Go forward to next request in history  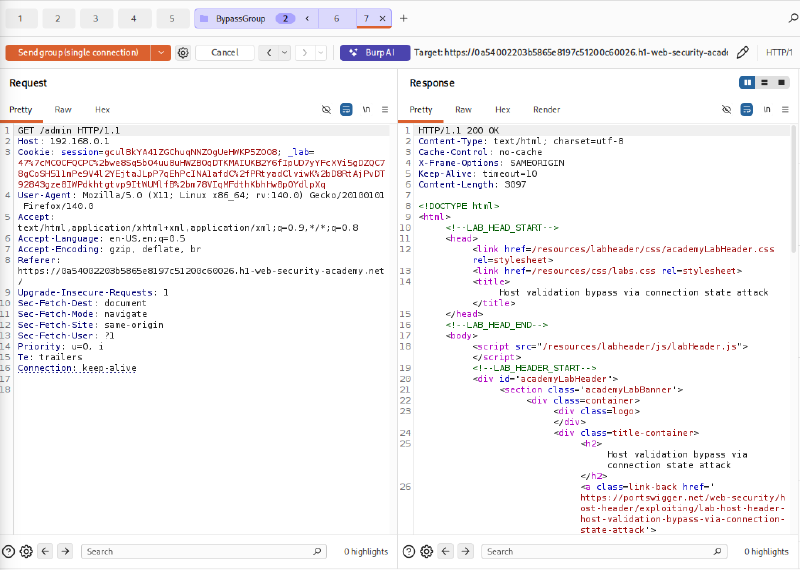305,53
